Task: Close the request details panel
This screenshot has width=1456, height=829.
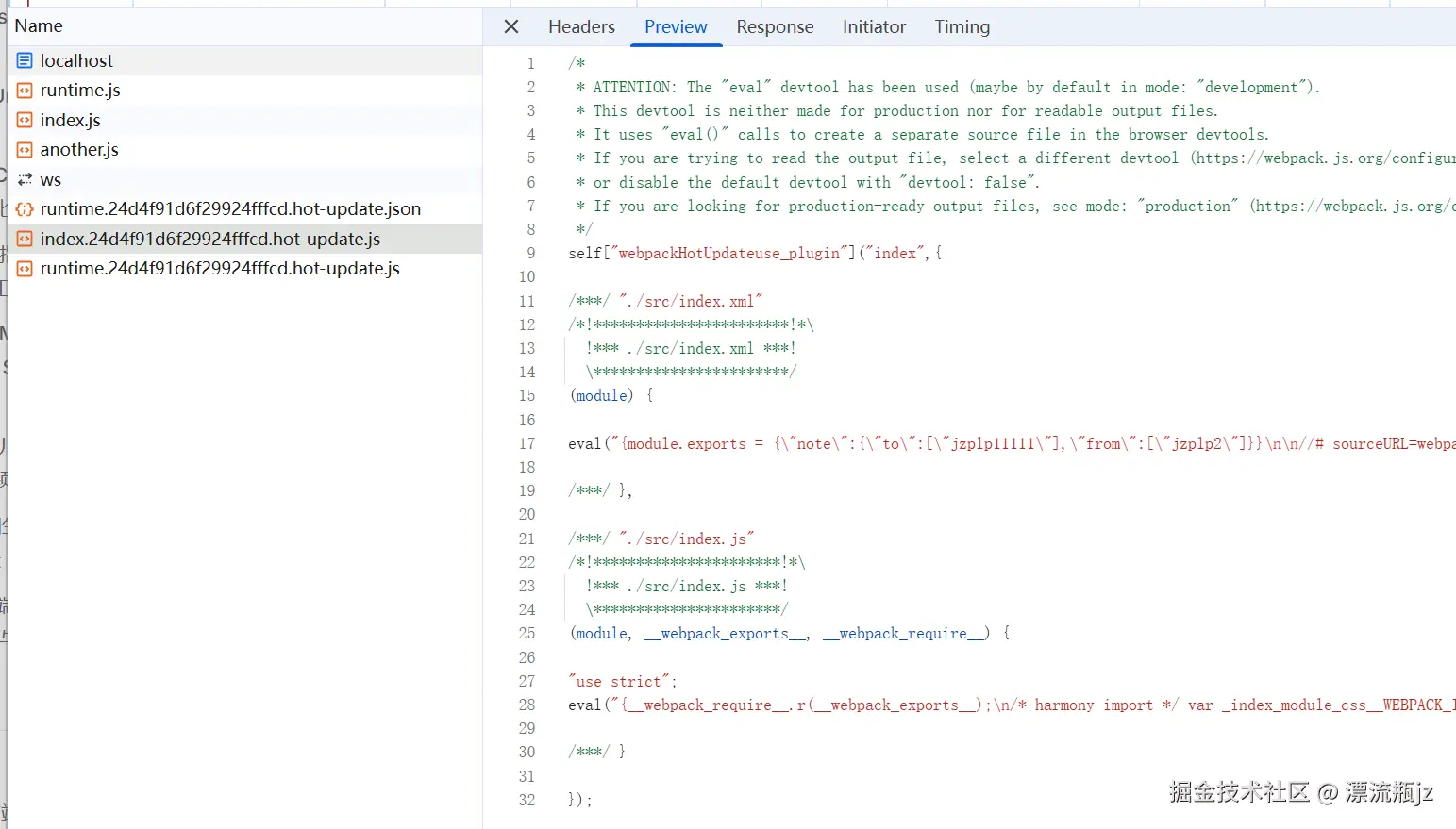Action: (511, 26)
